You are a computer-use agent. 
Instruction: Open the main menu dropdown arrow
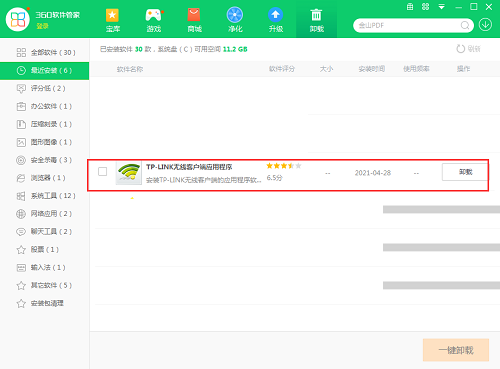442,7
